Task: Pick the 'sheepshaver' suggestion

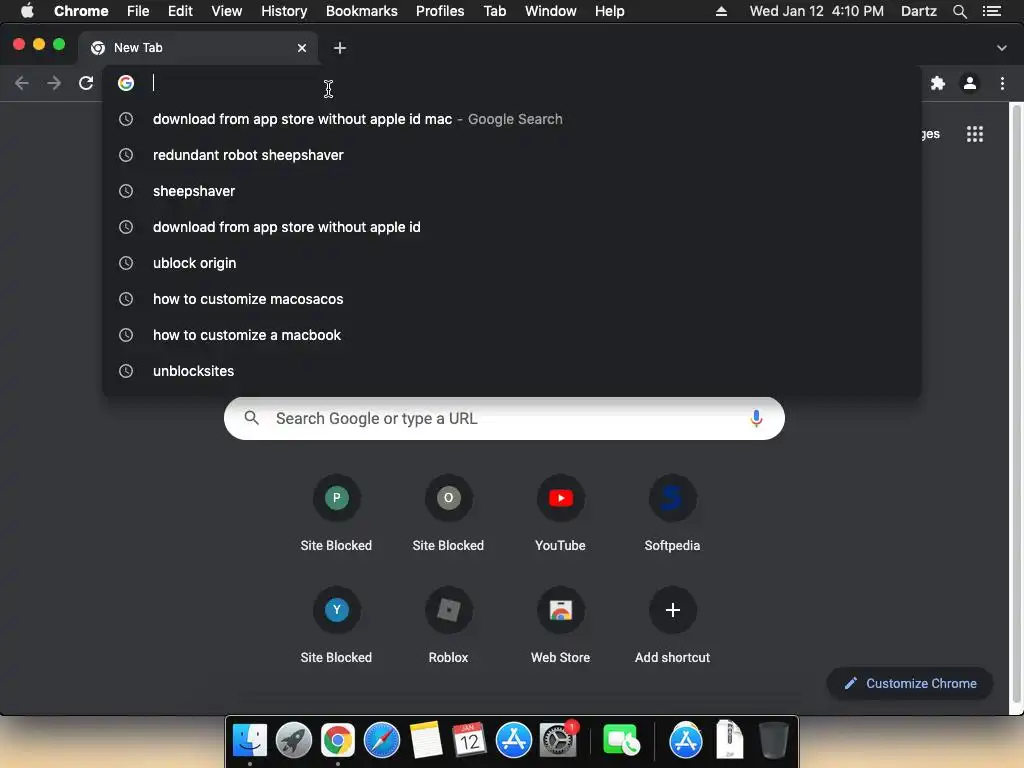Action: click(x=511, y=191)
